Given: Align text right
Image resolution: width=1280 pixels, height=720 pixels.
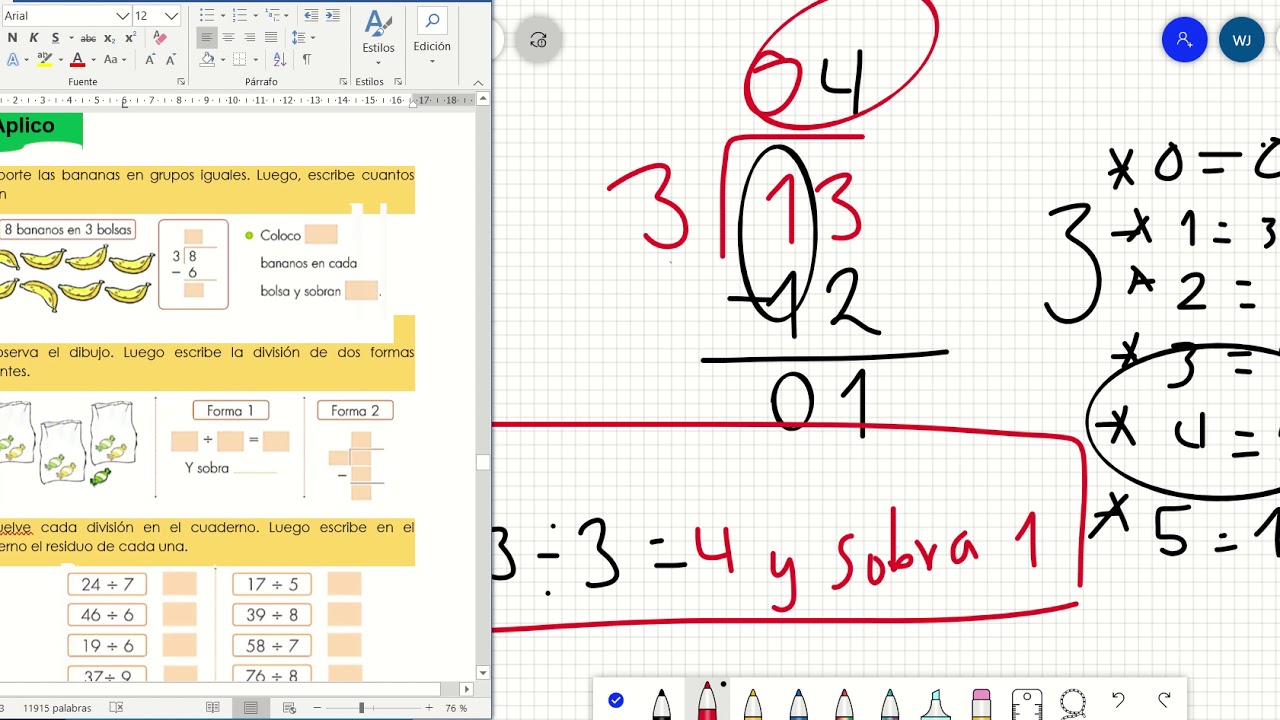Looking at the screenshot, I should coord(249,38).
